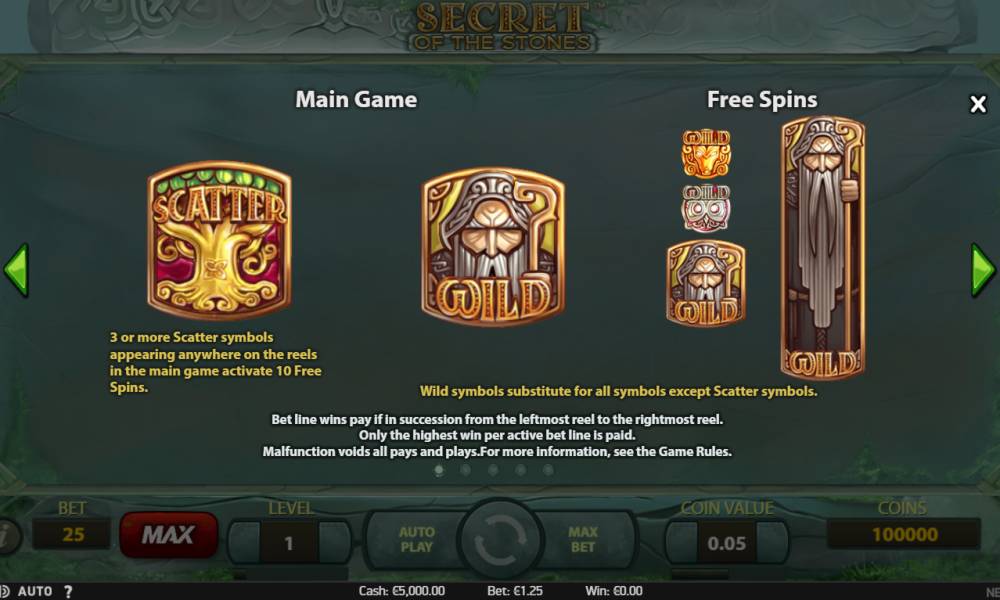This screenshot has width=1000, height=600.
Task: Close the paytable with the X icon
Action: click(978, 104)
